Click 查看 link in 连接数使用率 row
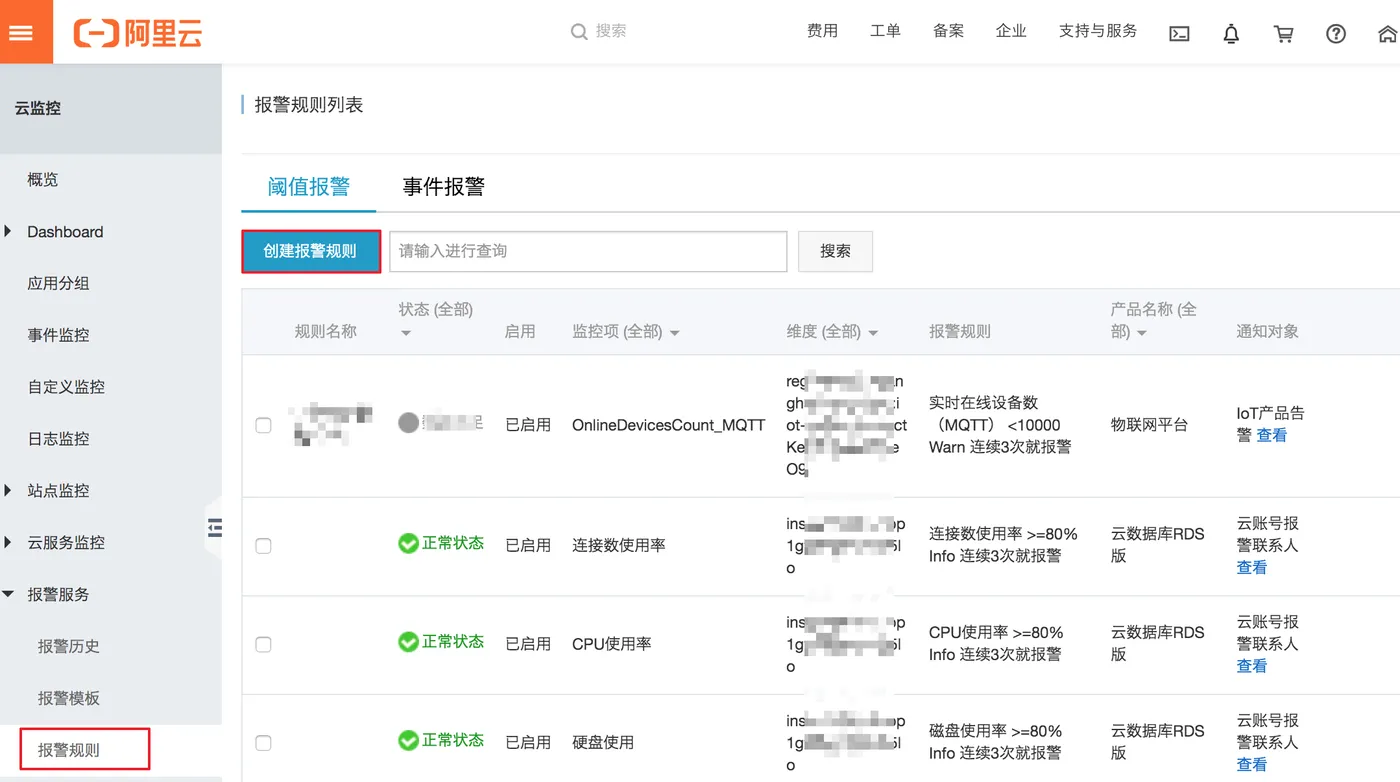Image resolution: width=1400 pixels, height=782 pixels. click(1252, 567)
